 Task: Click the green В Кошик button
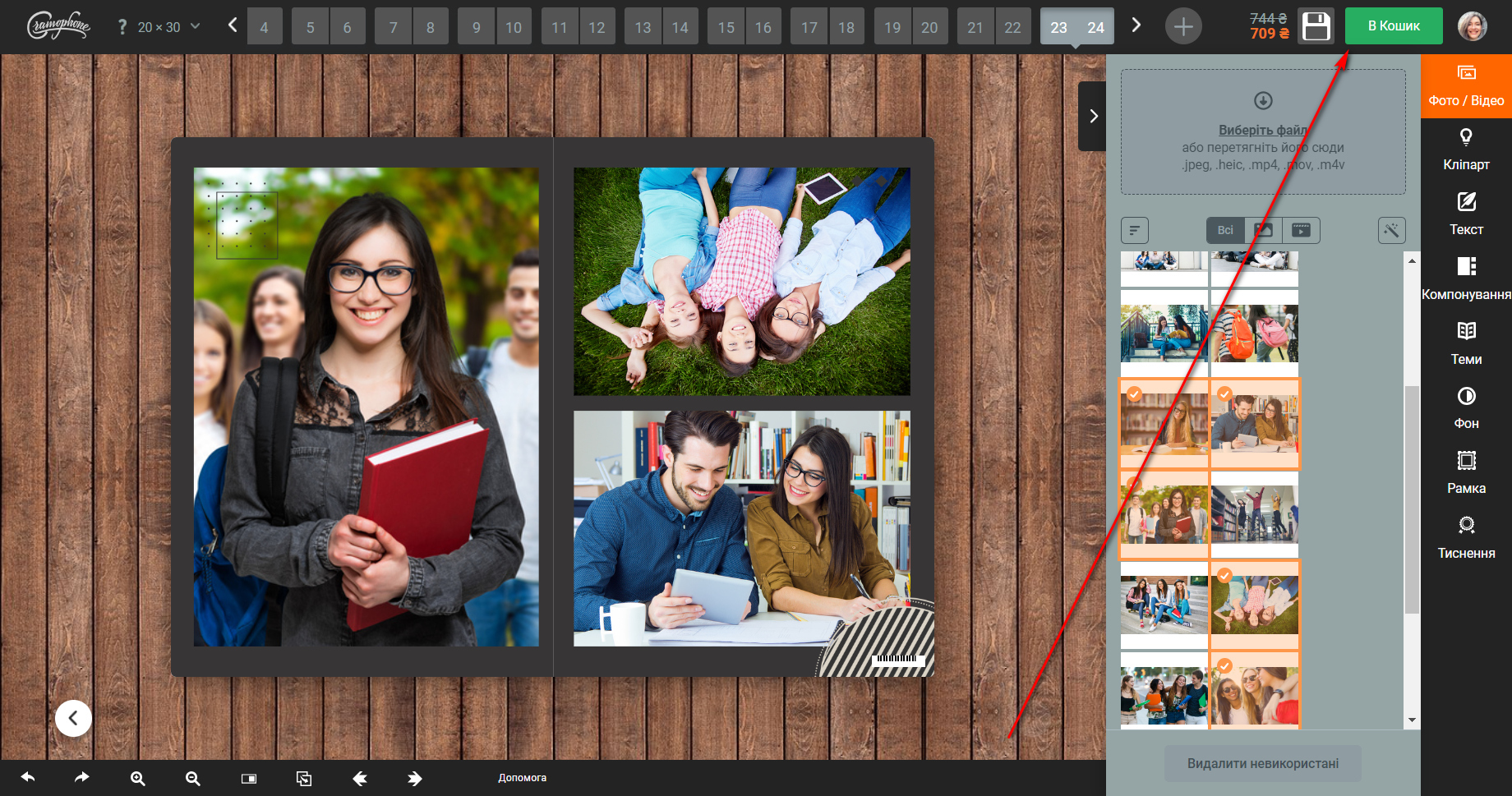click(x=1393, y=26)
